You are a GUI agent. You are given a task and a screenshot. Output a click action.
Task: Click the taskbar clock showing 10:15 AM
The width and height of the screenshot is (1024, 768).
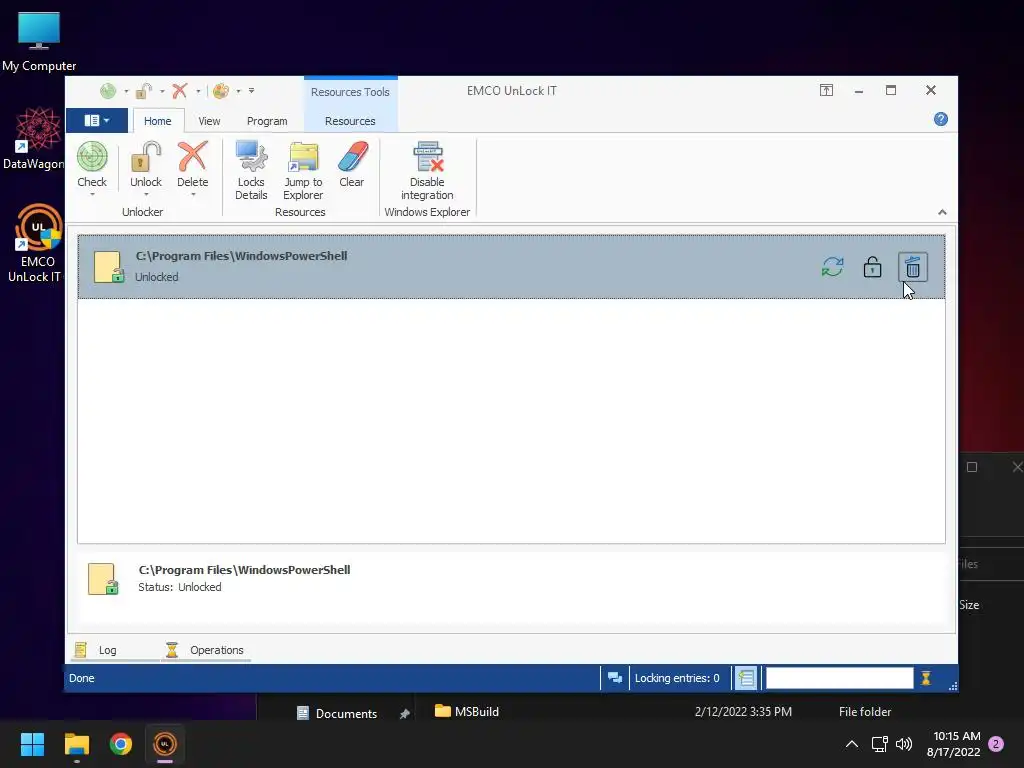coord(953,744)
